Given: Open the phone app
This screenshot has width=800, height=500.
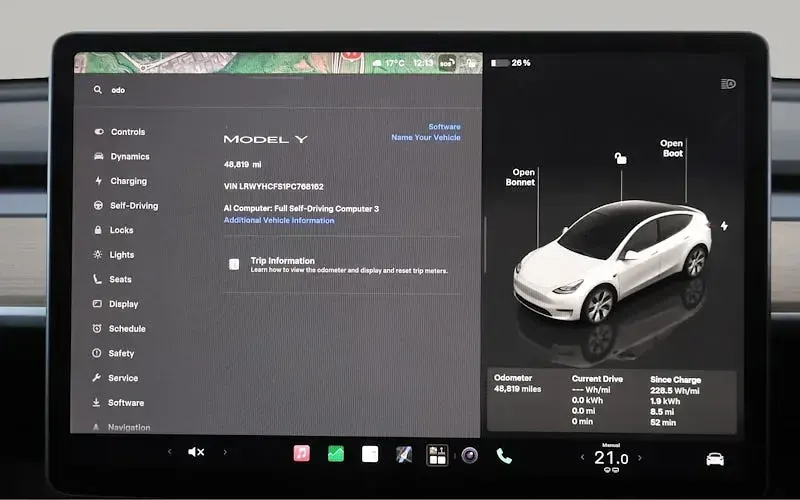Looking at the screenshot, I should pyautogui.click(x=504, y=456).
